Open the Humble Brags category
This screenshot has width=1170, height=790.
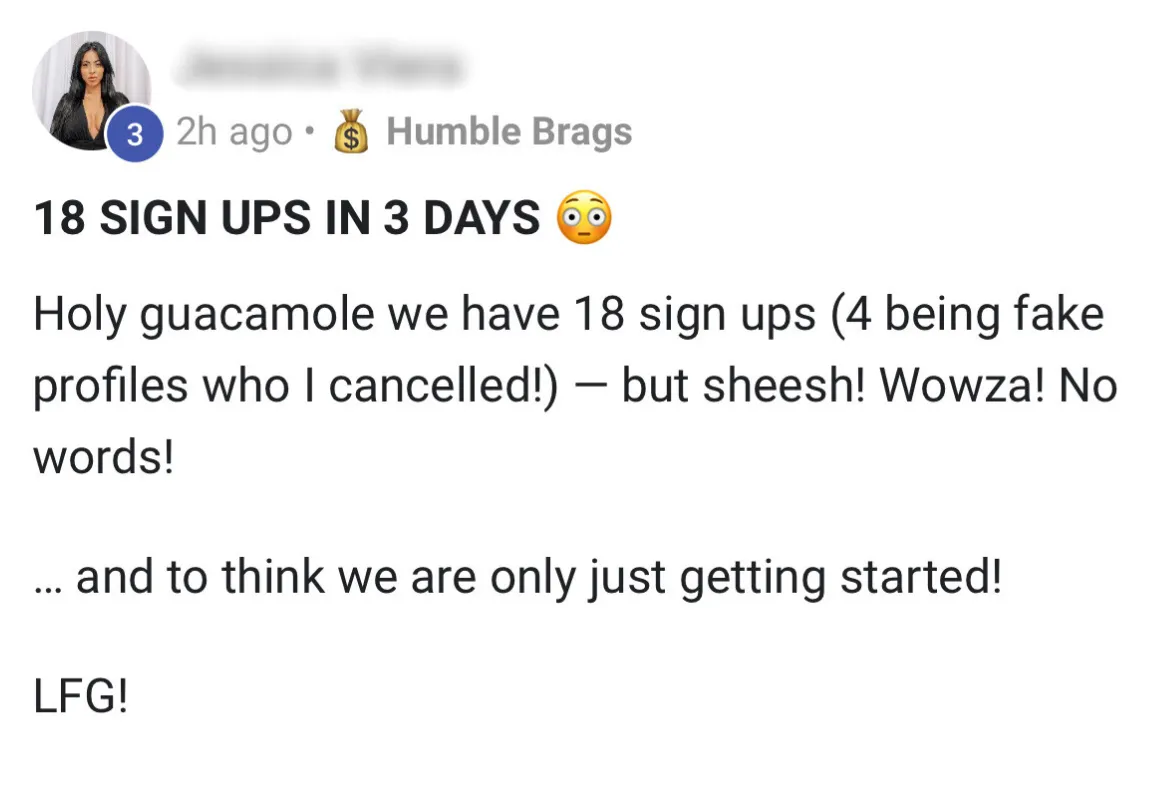[x=509, y=131]
